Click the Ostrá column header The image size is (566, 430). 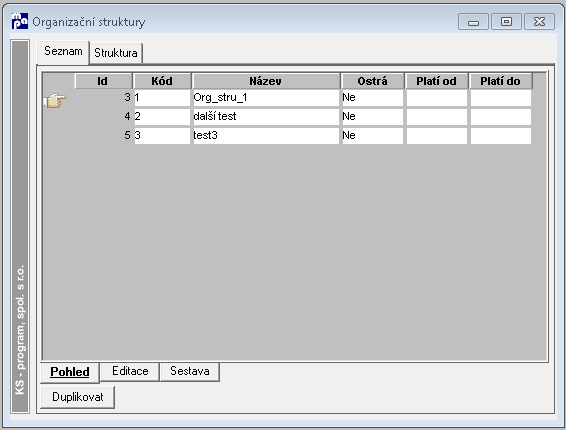[x=372, y=81]
